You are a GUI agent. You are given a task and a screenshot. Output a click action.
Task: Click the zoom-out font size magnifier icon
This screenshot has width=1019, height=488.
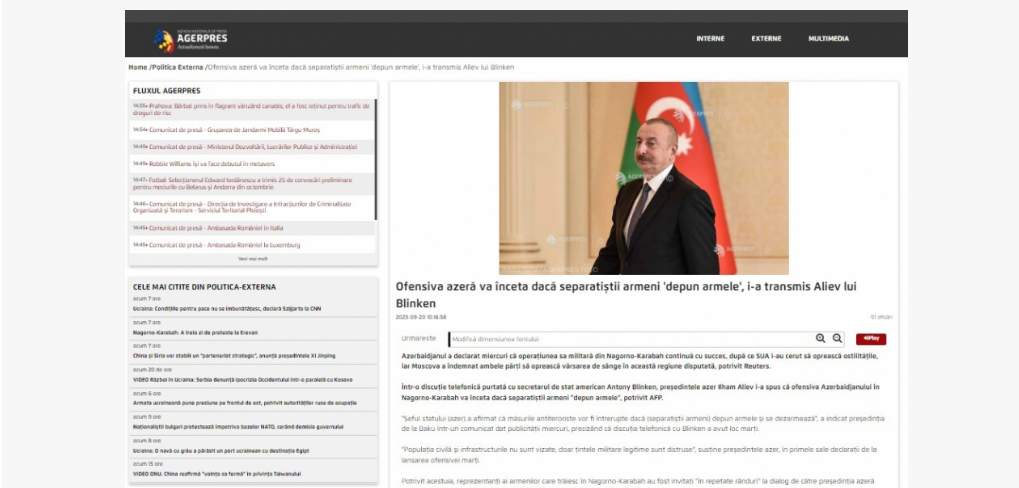pos(838,339)
